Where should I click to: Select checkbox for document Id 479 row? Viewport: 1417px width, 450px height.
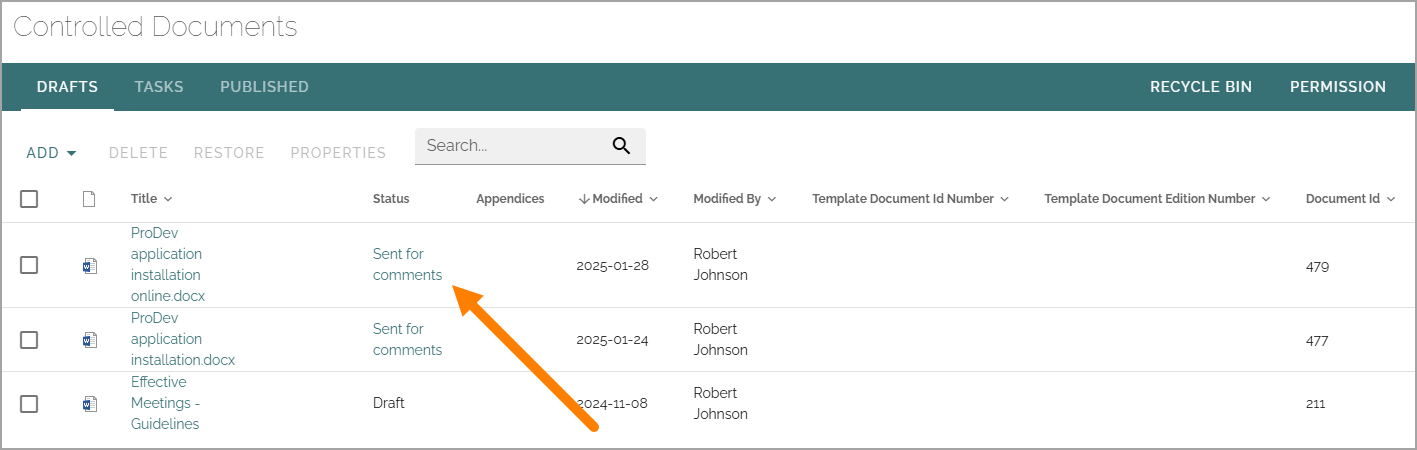(x=29, y=265)
